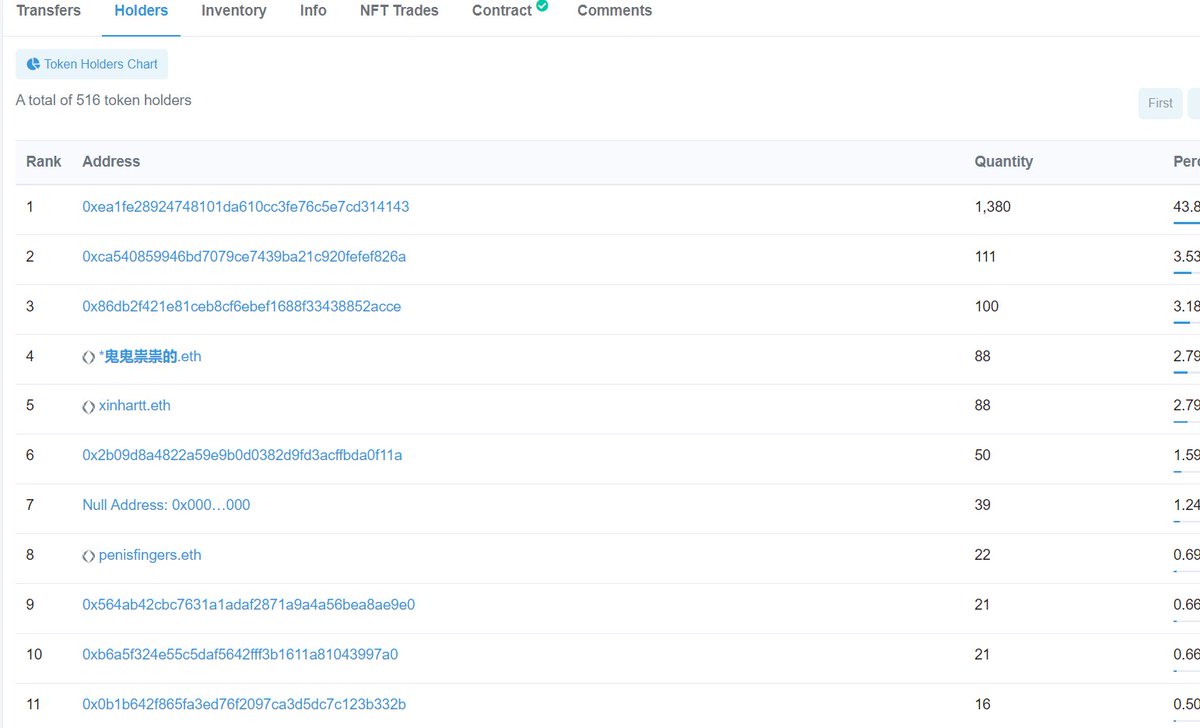Select the Holders tab

tap(141, 11)
